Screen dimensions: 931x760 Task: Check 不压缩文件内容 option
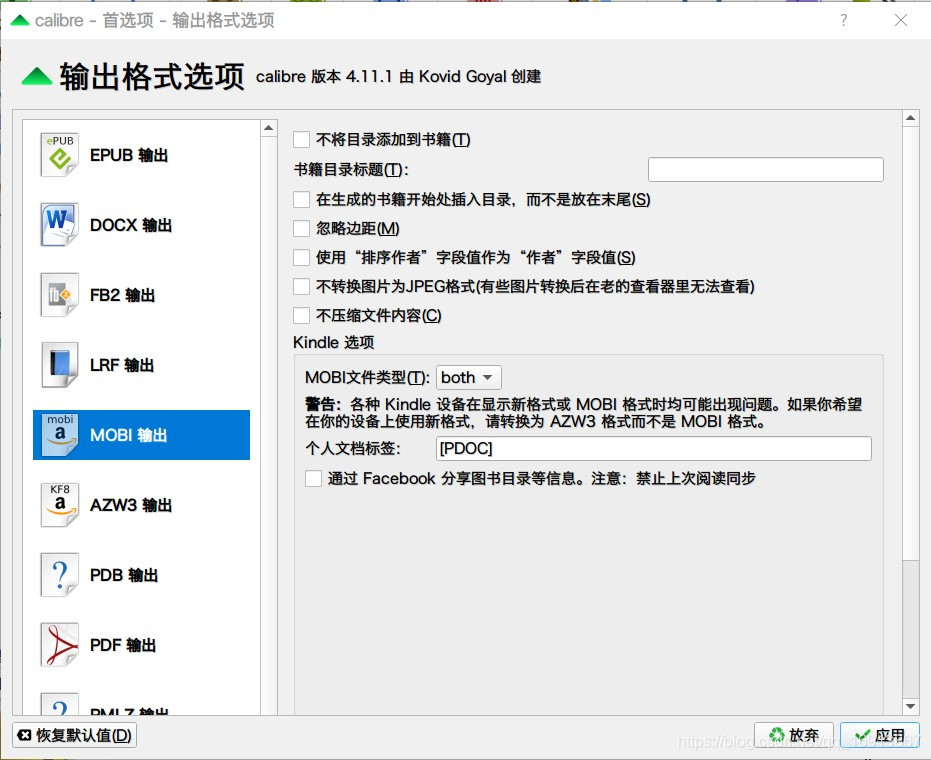[x=302, y=315]
